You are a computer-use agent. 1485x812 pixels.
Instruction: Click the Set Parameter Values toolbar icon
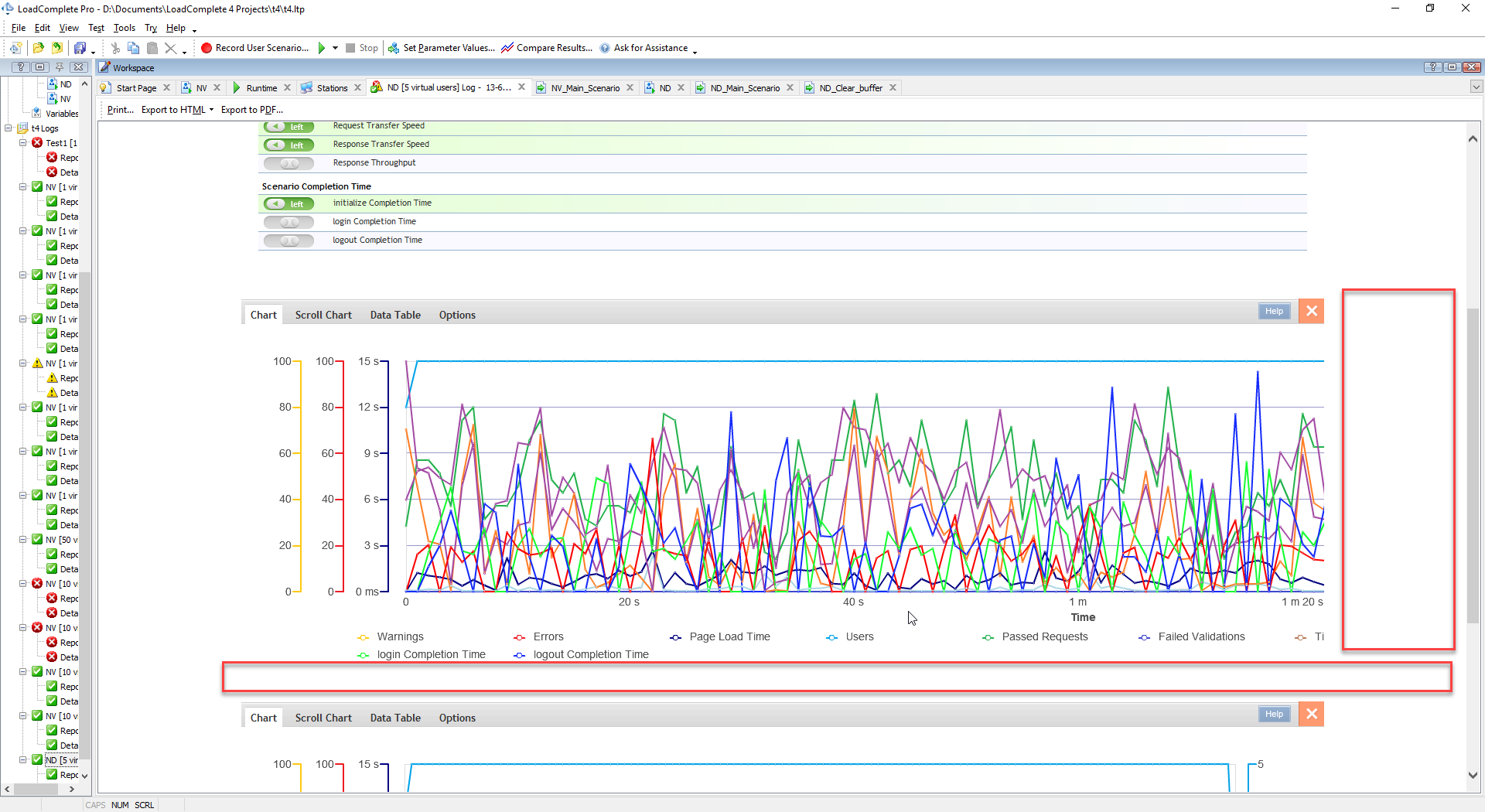click(x=394, y=48)
